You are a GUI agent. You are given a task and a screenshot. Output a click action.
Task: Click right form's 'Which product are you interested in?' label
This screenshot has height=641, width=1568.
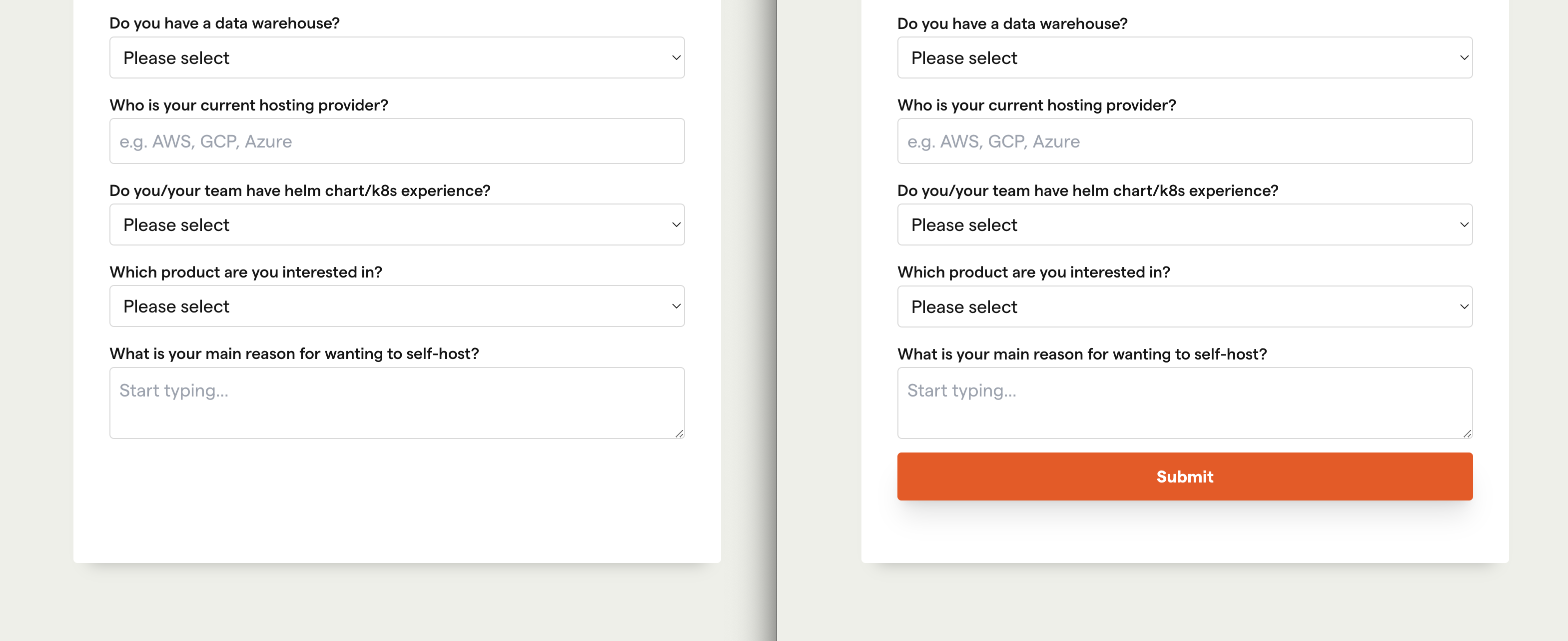1033,272
